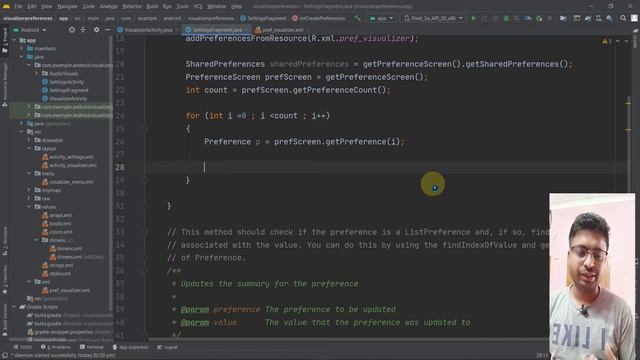Hide the Project panel with minus icon

[x=107, y=30]
